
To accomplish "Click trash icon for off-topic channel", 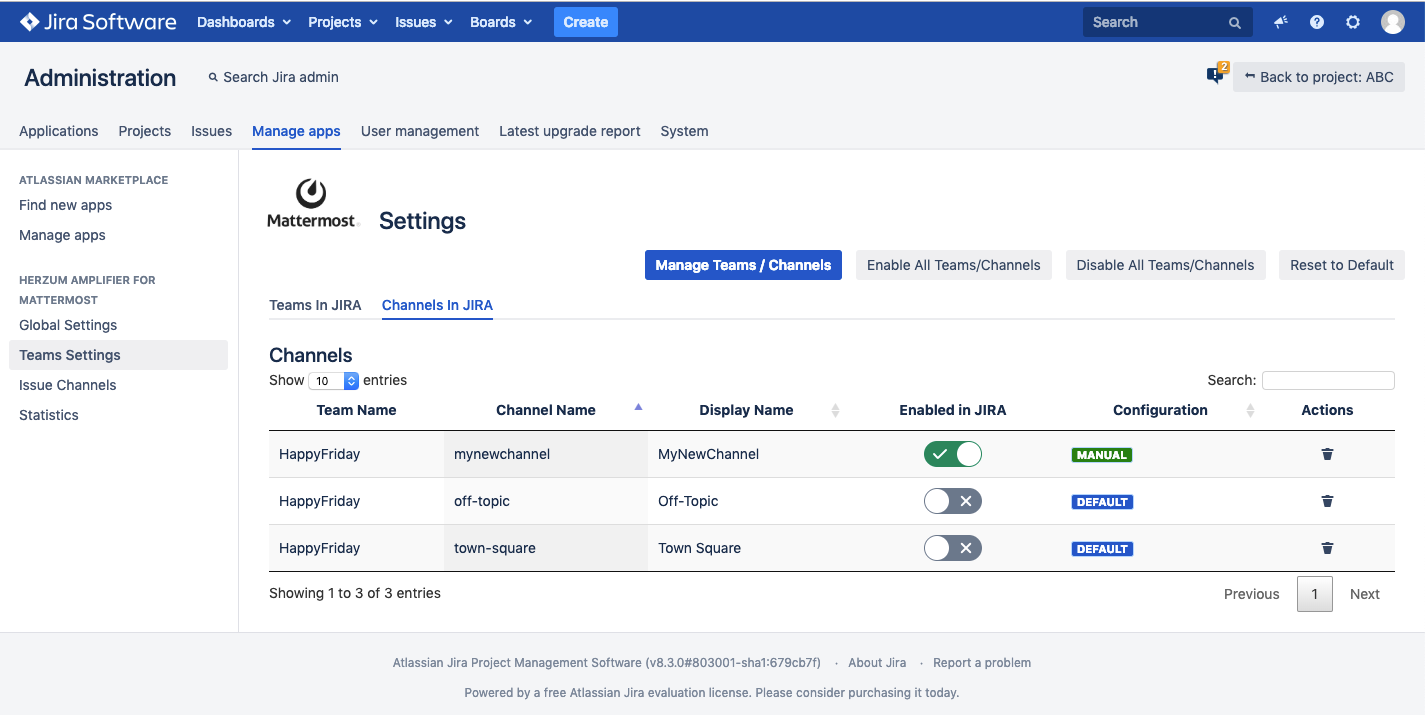I will [1327, 501].
